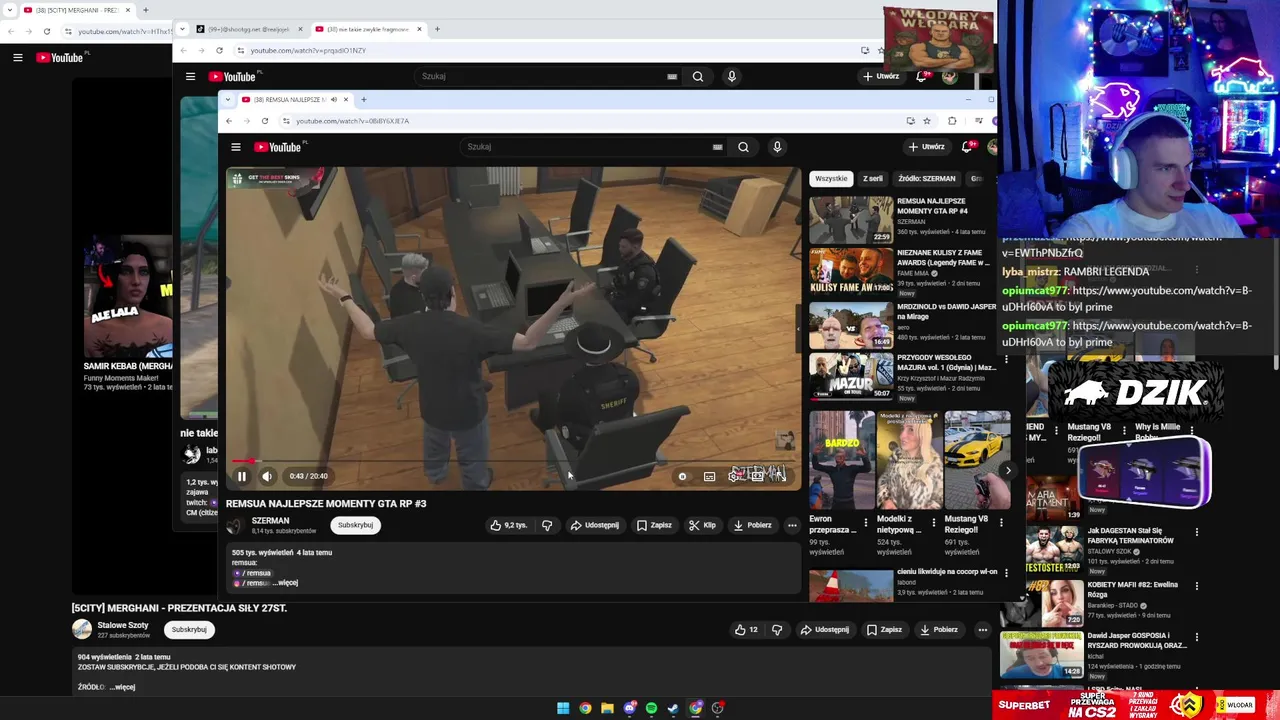Open the hamburger guide menu in front YouTube window
1280x720 pixels.
pos(236,147)
